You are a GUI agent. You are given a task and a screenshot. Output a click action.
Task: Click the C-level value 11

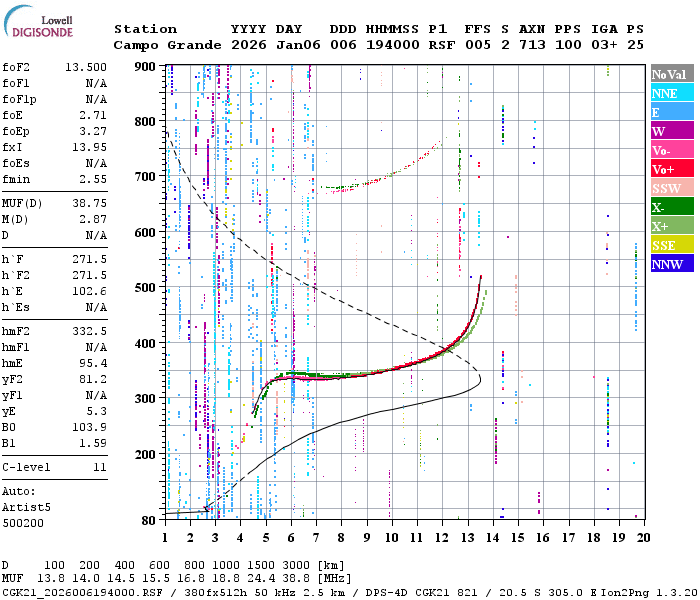99,467
